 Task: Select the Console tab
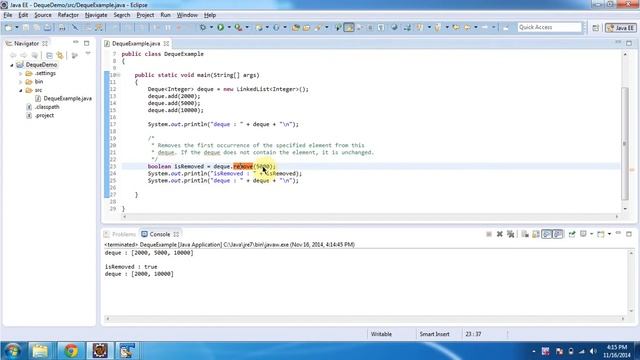coord(160,234)
